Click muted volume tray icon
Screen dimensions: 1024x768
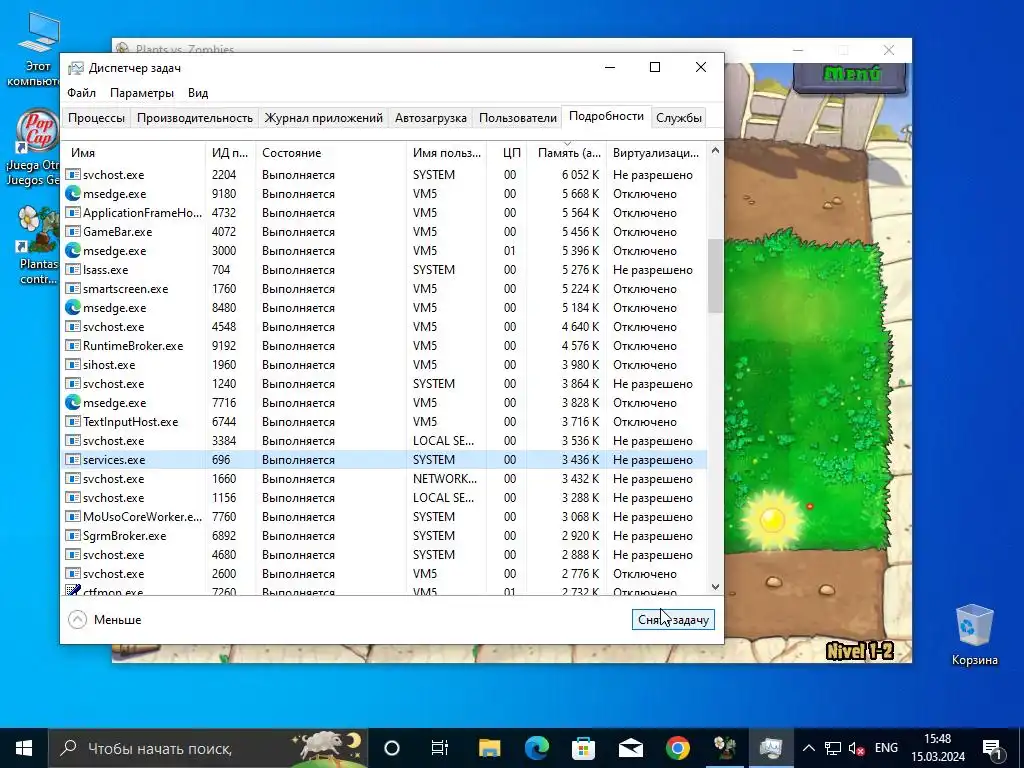point(856,748)
